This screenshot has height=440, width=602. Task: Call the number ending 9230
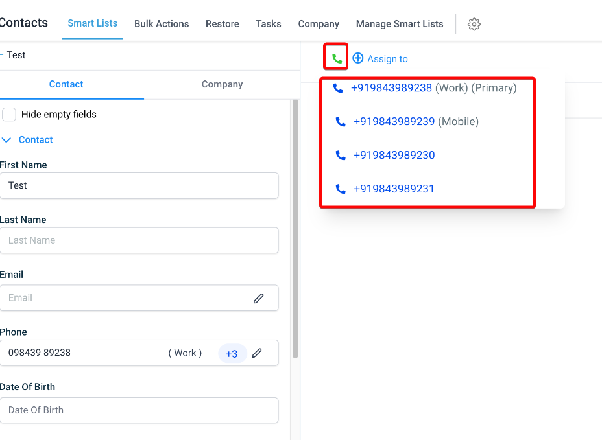click(385, 155)
